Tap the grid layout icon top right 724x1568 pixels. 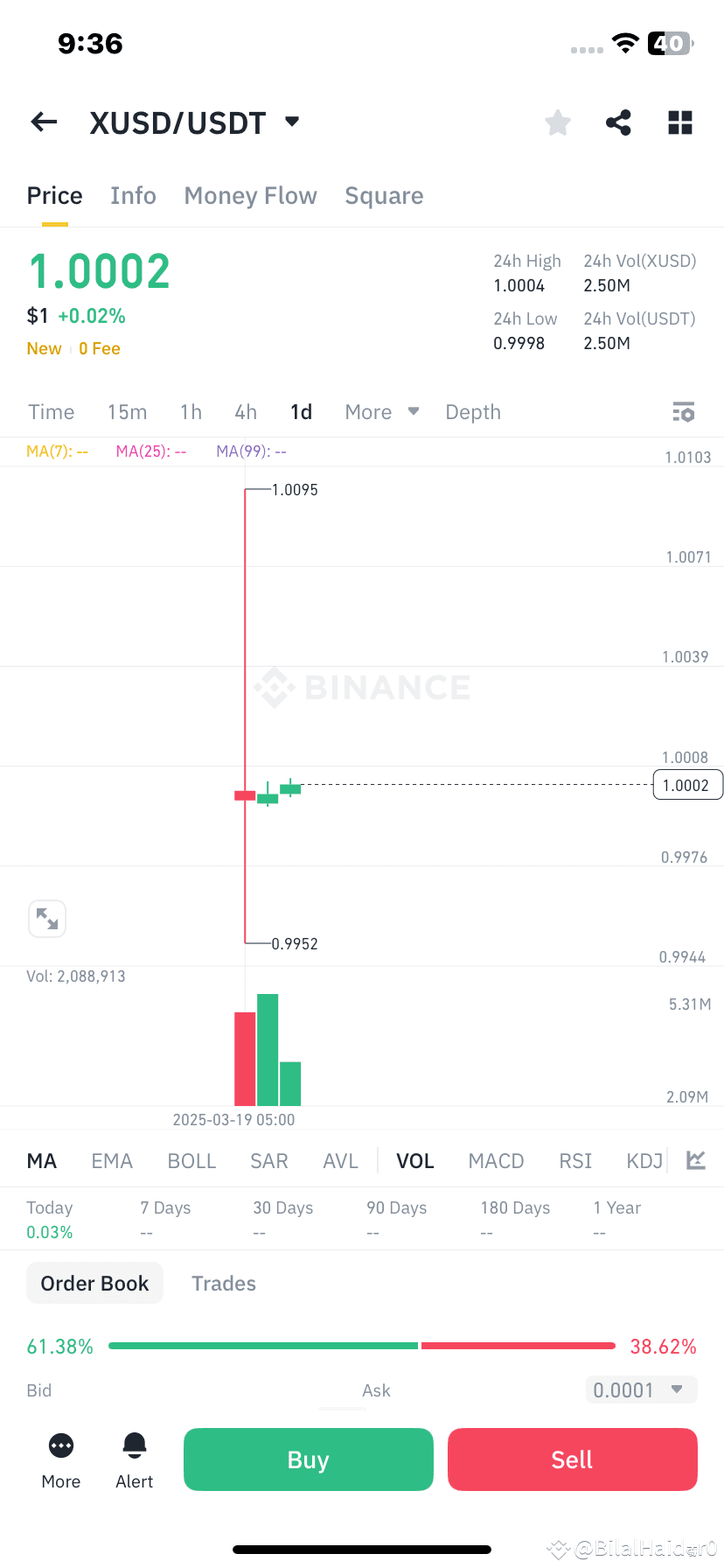coord(679,122)
